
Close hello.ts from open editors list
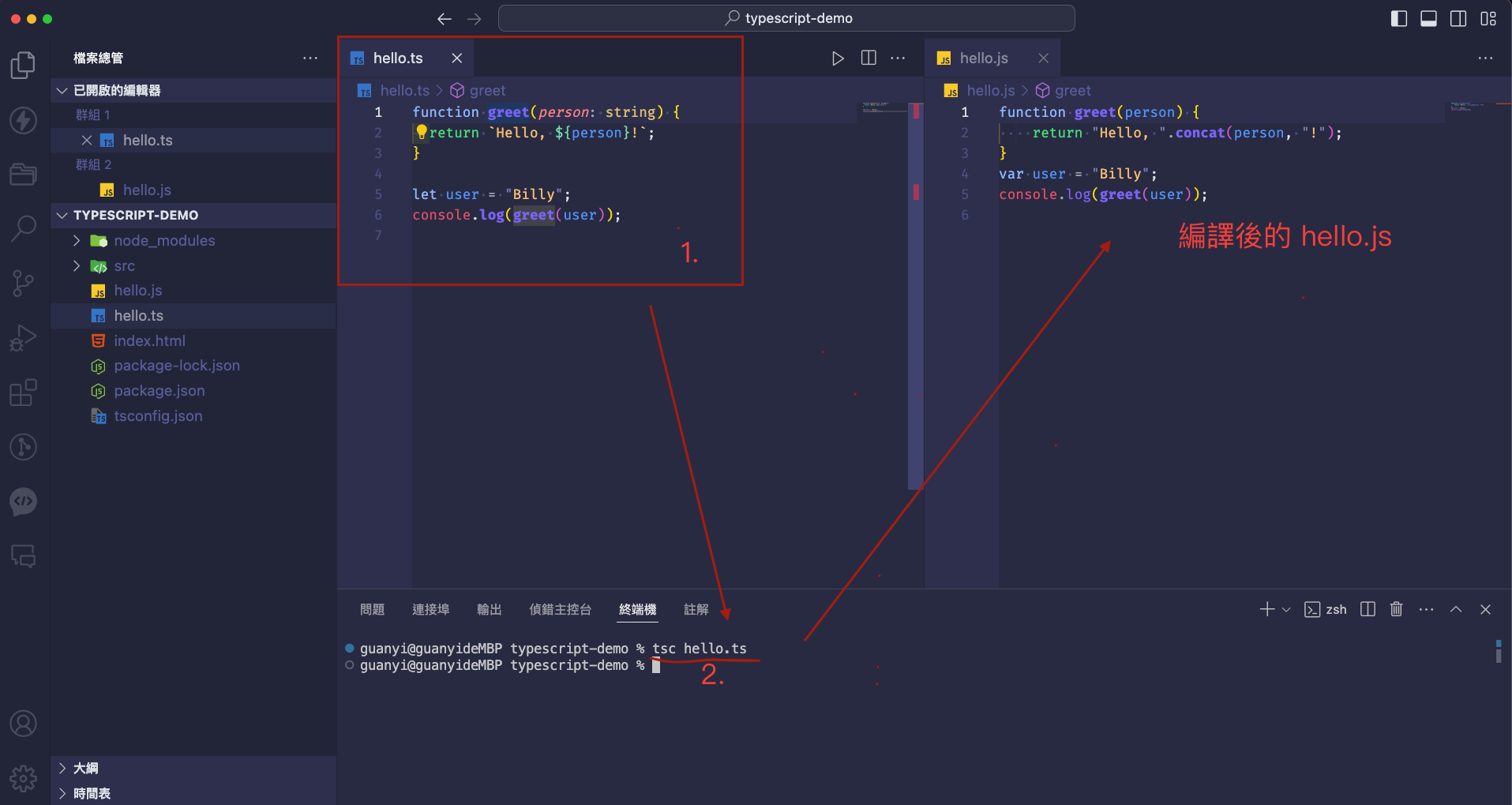pos(87,140)
